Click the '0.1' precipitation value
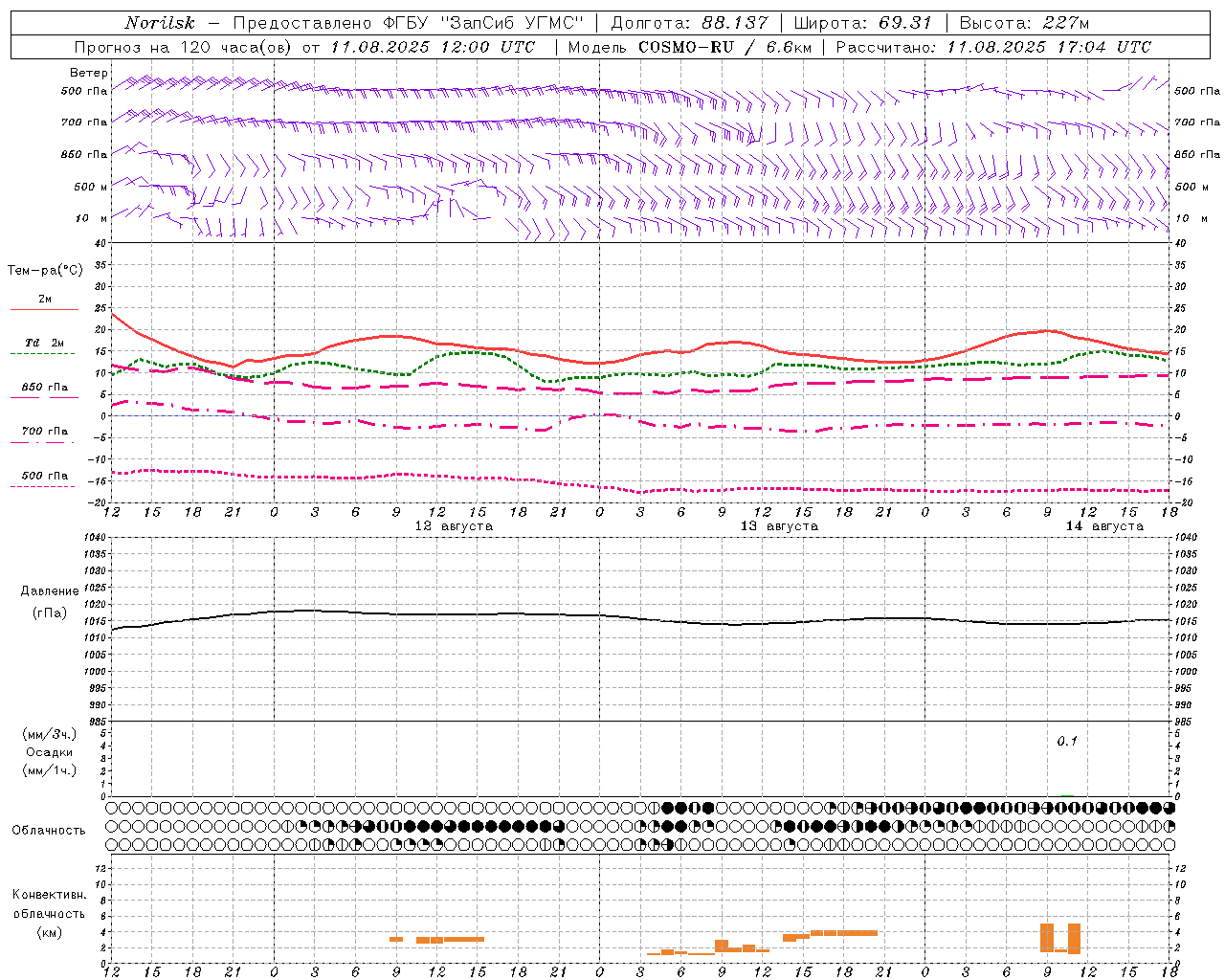 pos(1067,741)
